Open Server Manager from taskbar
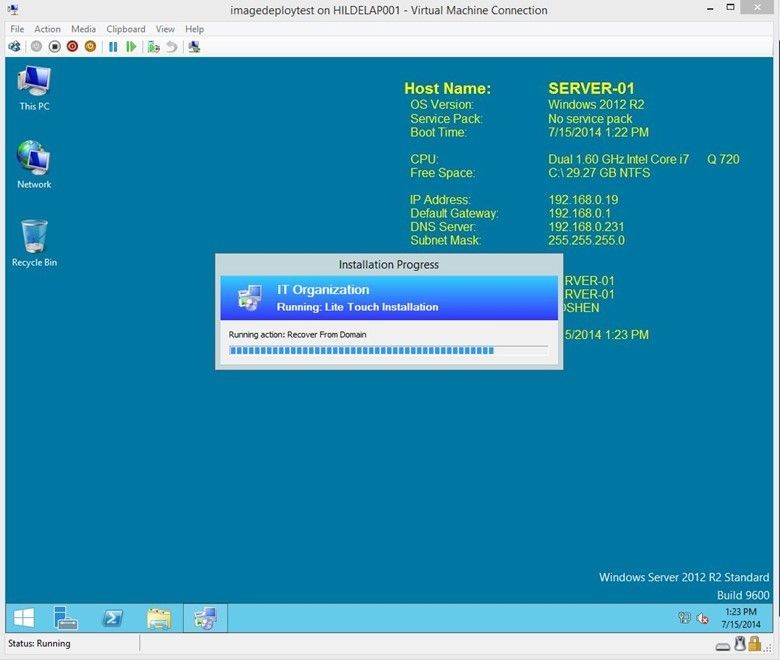The image size is (780, 660). coord(65,618)
